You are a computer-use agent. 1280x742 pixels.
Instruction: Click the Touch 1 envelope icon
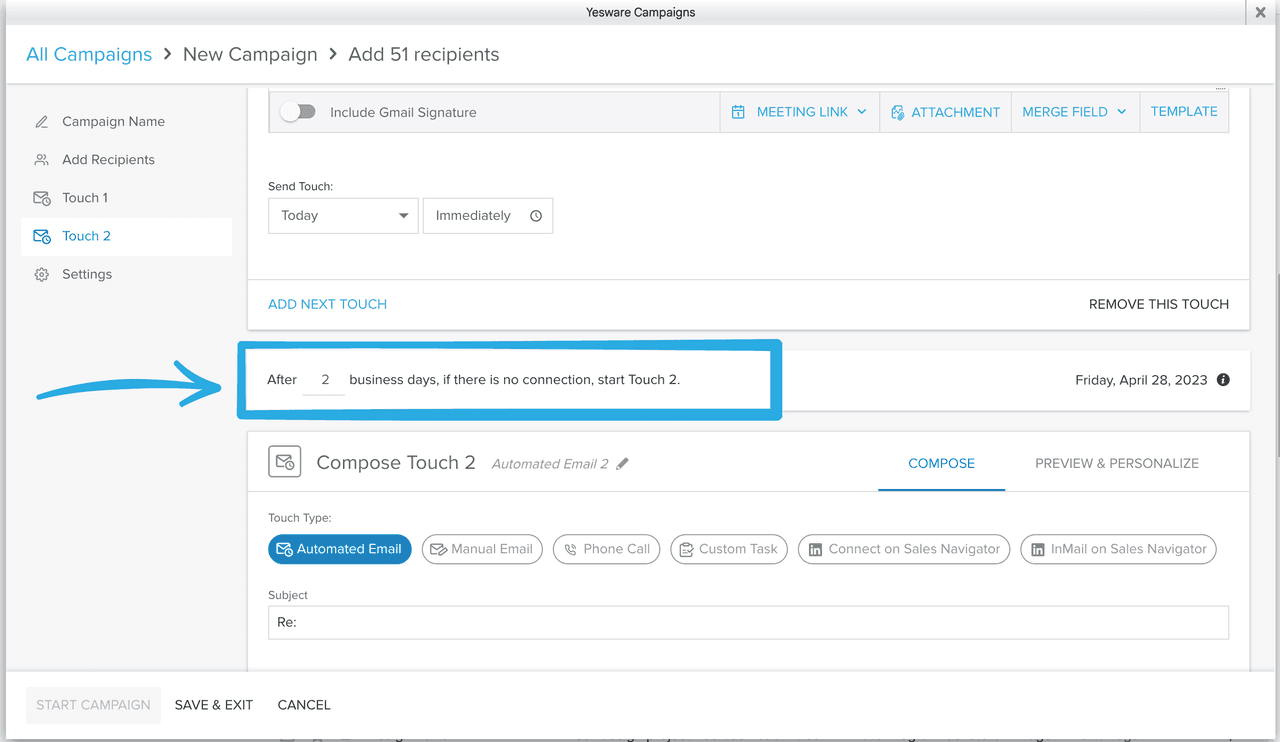[40, 197]
